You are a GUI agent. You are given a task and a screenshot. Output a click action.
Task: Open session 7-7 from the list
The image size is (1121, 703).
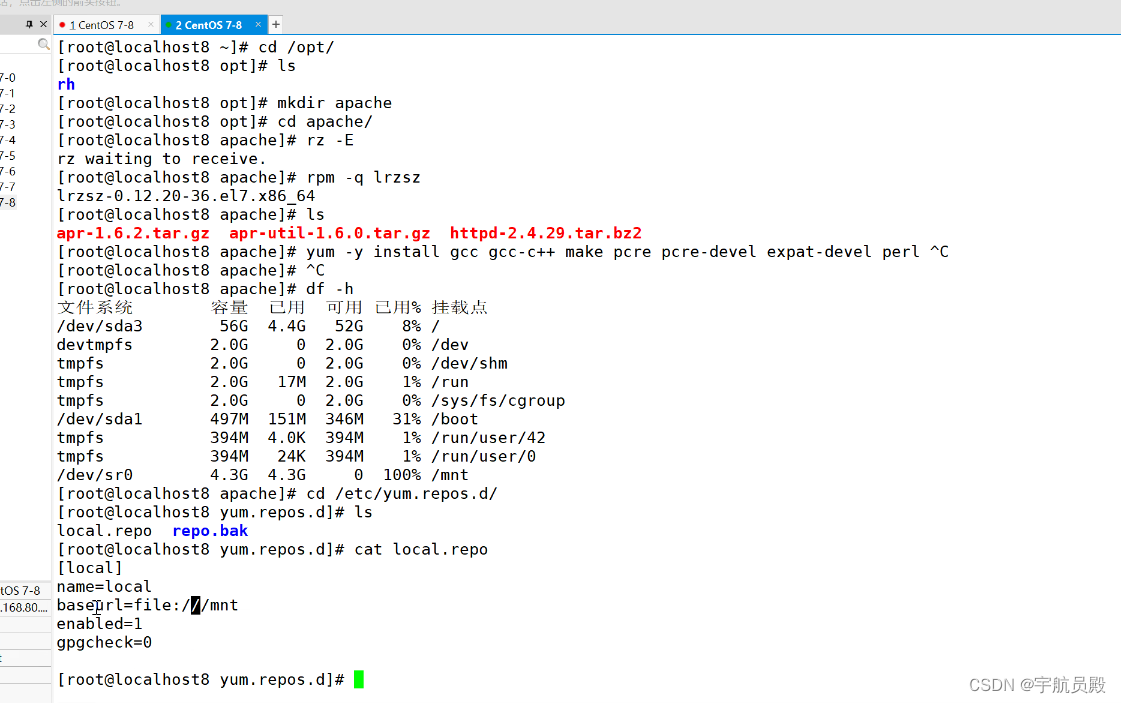pyautogui.click(x=8, y=187)
